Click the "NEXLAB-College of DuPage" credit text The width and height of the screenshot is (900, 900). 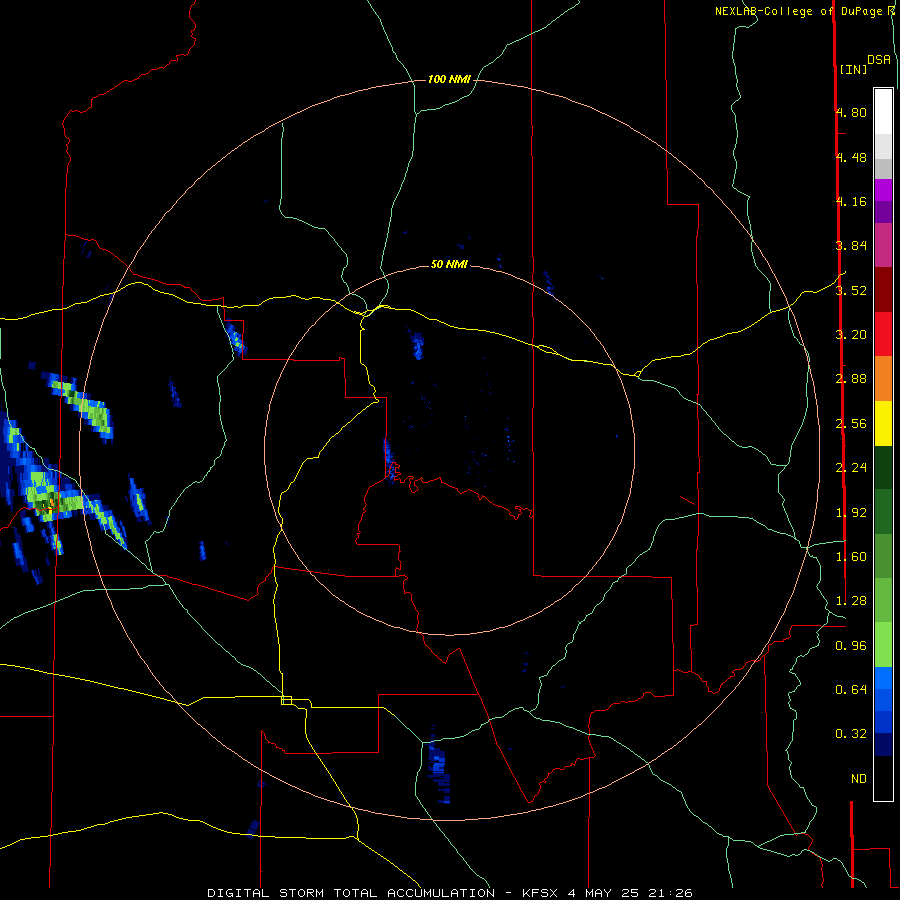pos(798,11)
